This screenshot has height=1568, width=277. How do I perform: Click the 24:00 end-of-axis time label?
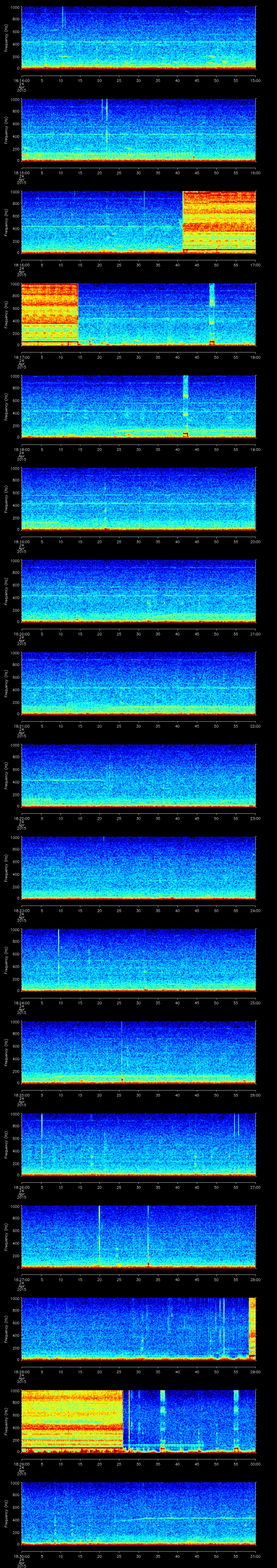point(256,910)
